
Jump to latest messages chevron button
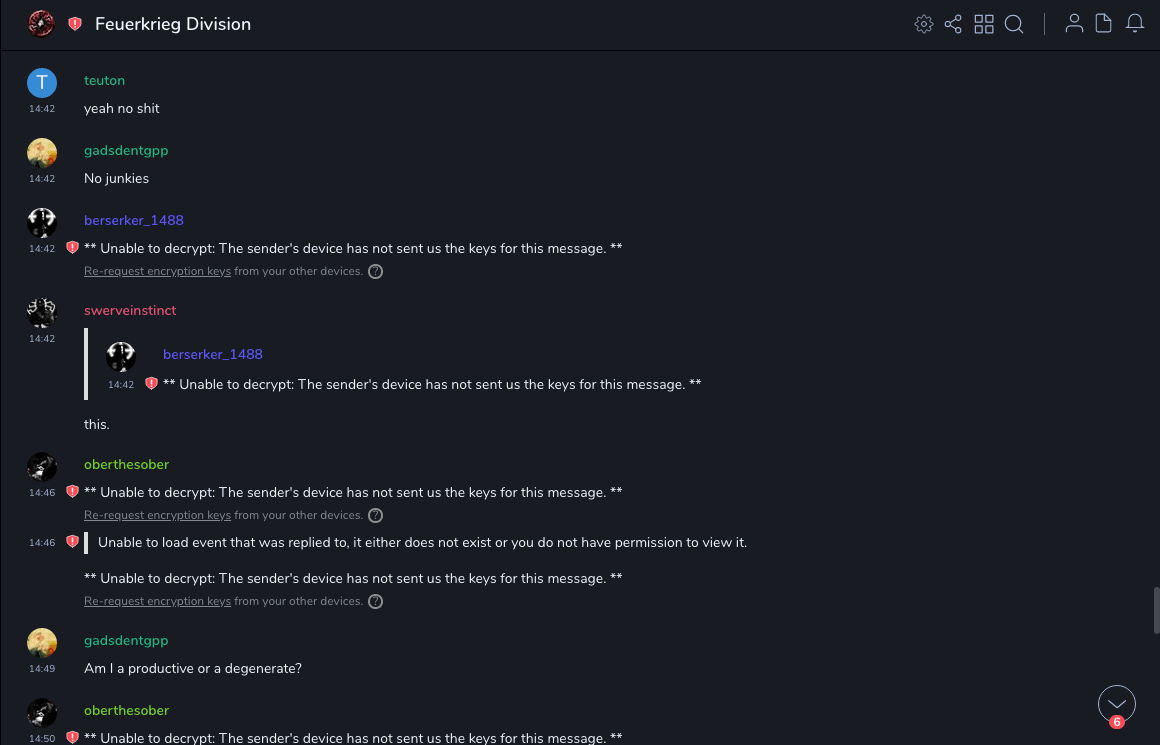pos(1117,704)
